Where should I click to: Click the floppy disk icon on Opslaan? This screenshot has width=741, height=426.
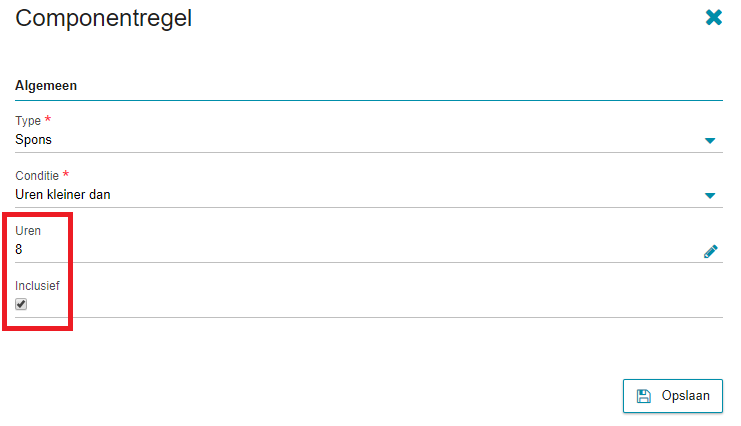point(644,396)
